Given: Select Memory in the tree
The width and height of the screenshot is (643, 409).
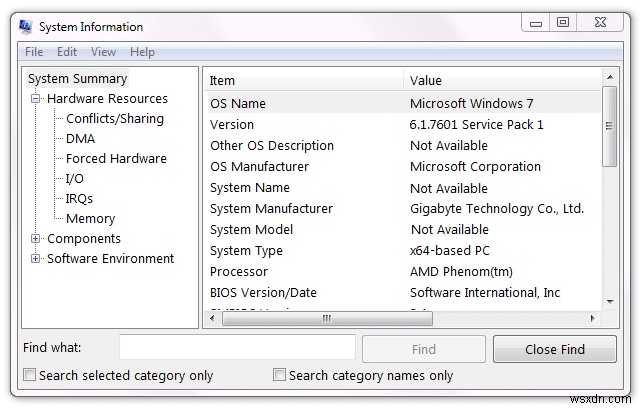Looking at the screenshot, I should pos(91,219).
